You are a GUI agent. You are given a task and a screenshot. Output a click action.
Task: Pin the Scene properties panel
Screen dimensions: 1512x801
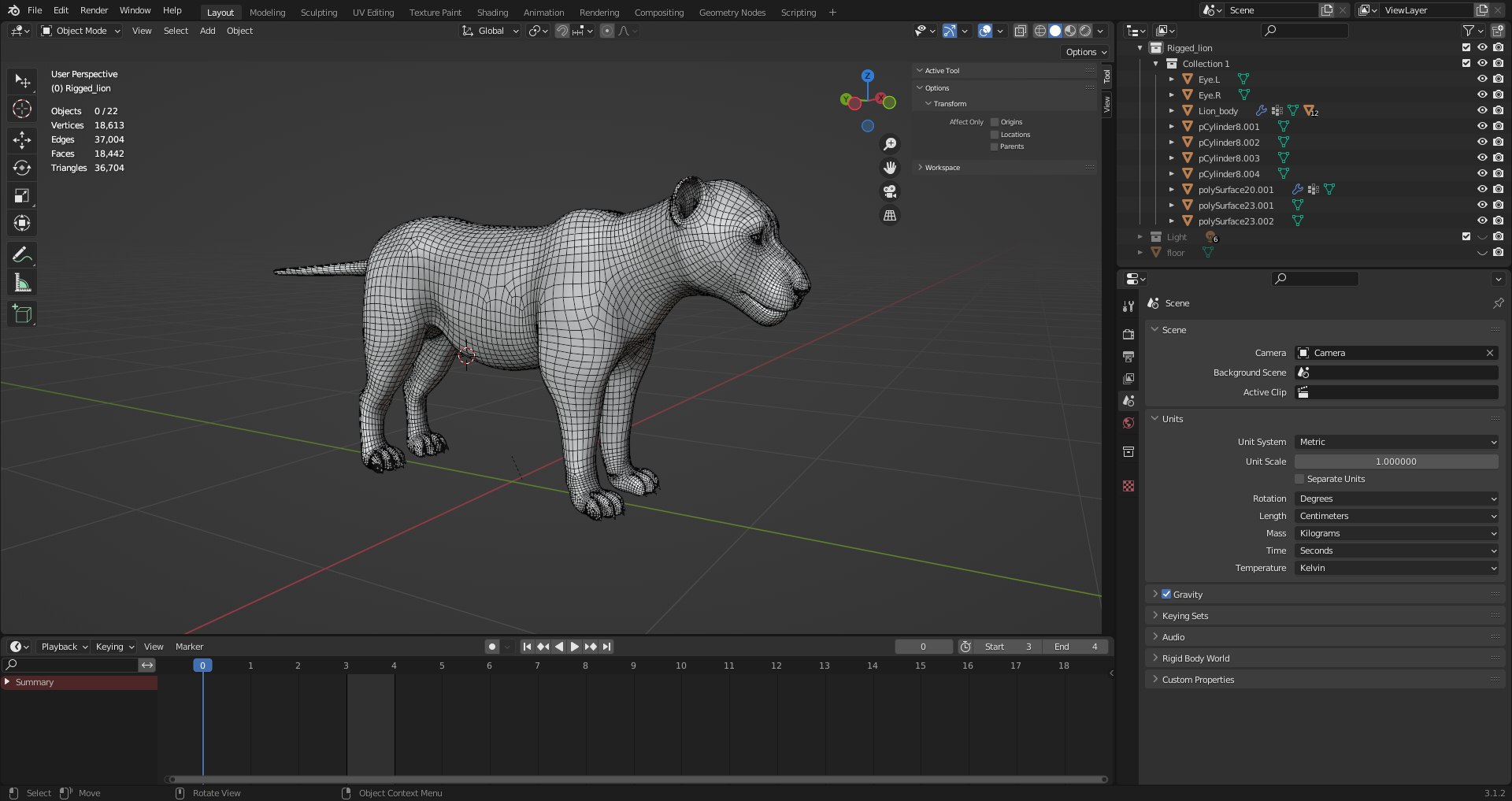tap(1498, 303)
